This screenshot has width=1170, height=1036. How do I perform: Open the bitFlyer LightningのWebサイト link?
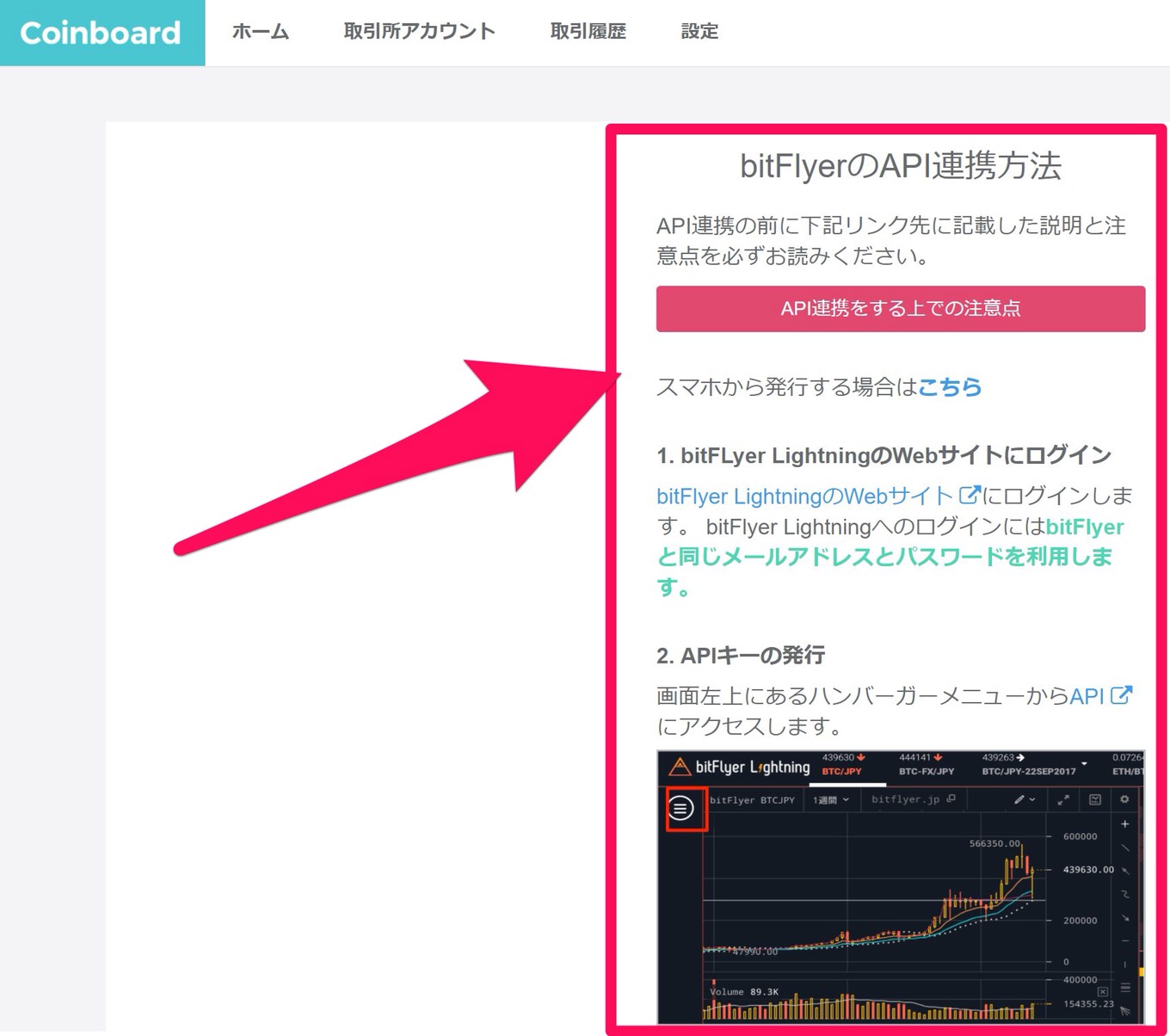pyautogui.click(x=804, y=496)
